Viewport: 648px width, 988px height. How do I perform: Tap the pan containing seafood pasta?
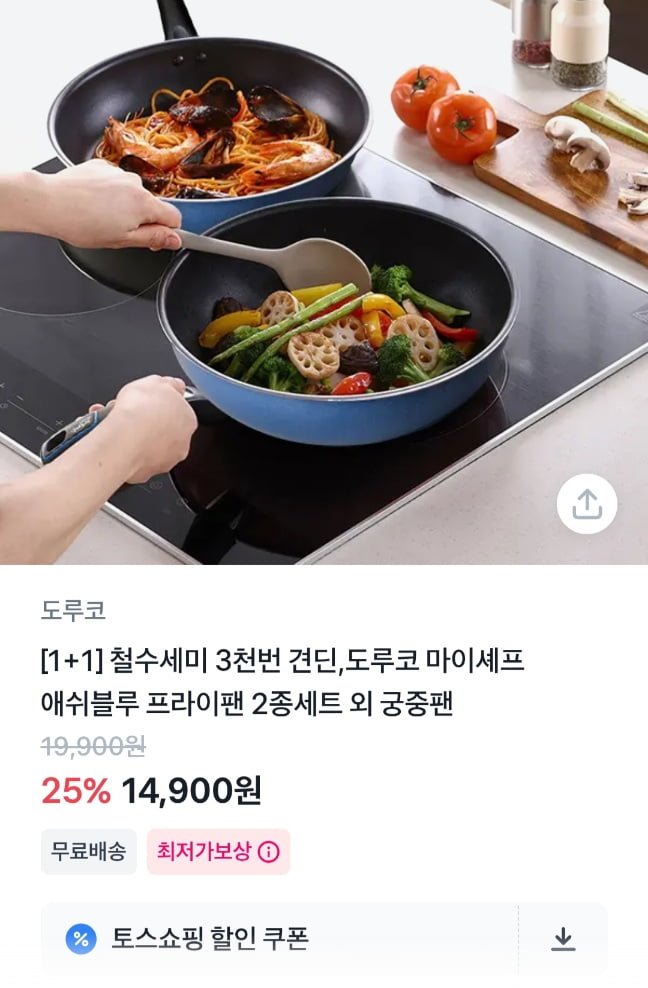tap(209, 126)
